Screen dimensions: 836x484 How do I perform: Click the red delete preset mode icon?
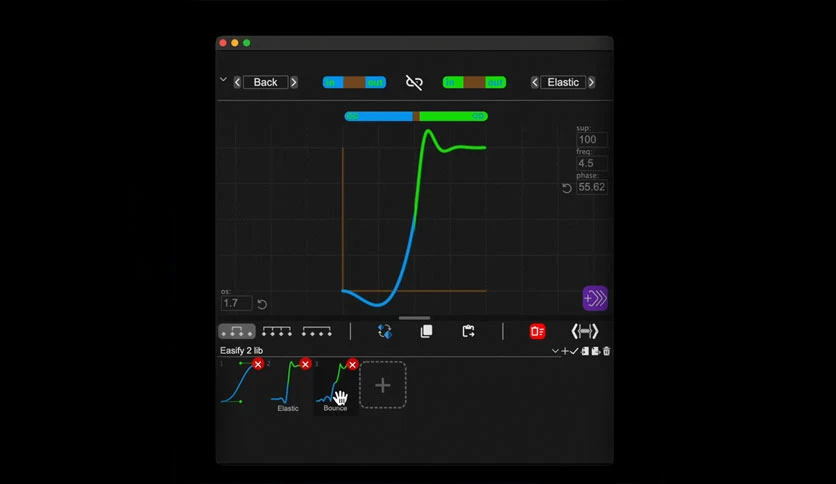tap(537, 331)
